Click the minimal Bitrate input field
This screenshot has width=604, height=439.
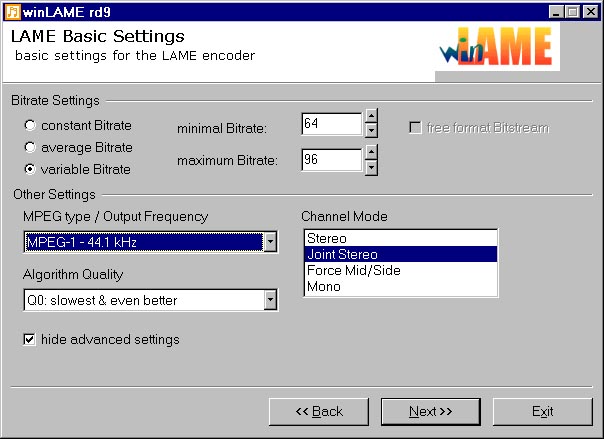332,124
